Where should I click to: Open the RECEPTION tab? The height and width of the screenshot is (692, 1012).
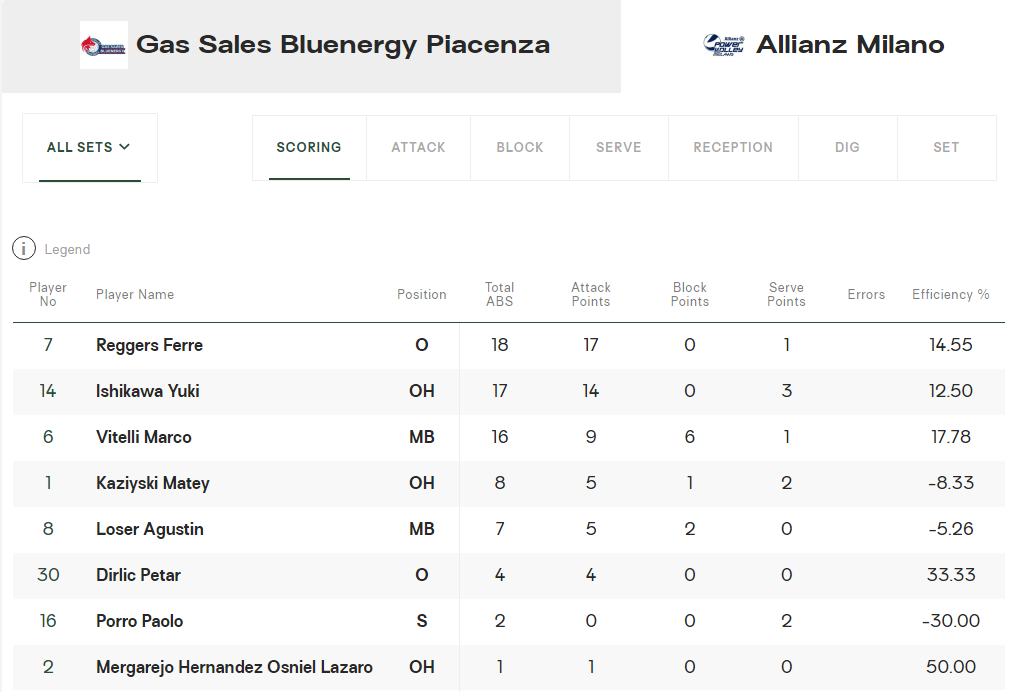coord(733,148)
